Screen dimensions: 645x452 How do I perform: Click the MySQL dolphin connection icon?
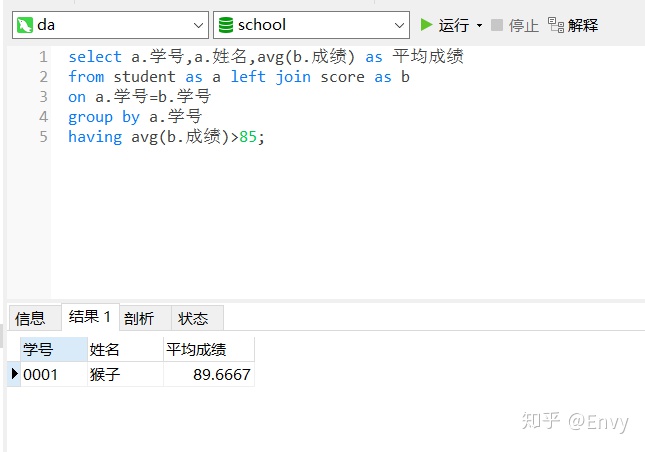tap(24, 25)
